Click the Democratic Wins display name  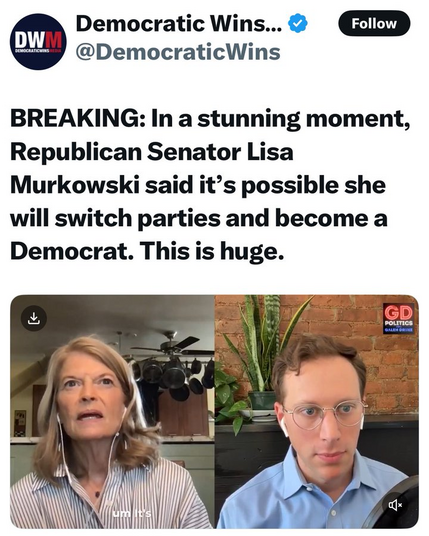click(179, 24)
